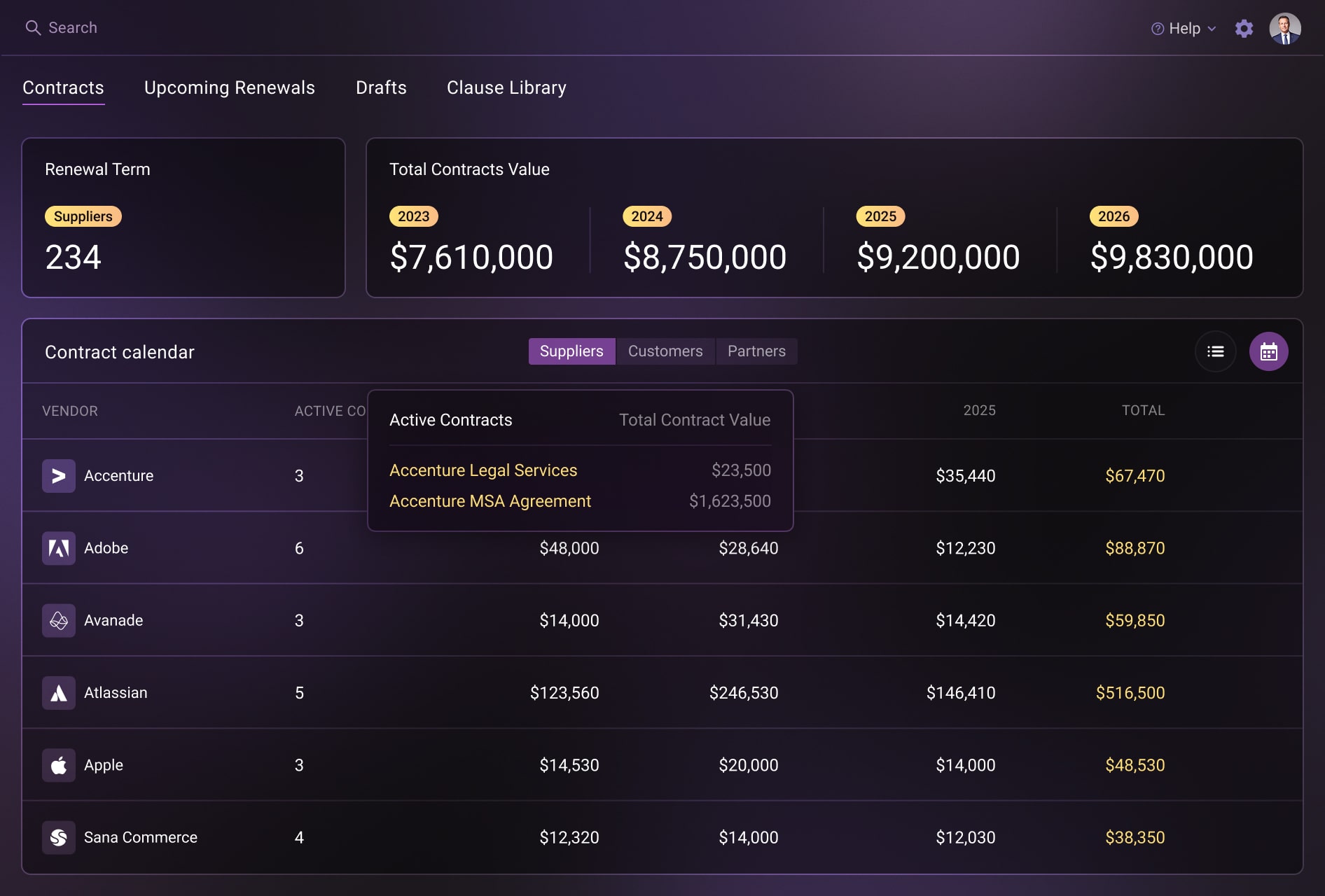Open the Upcoming Renewals tab
This screenshot has height=896, width=1325.
pyautogui.click(x=229, y=87)
